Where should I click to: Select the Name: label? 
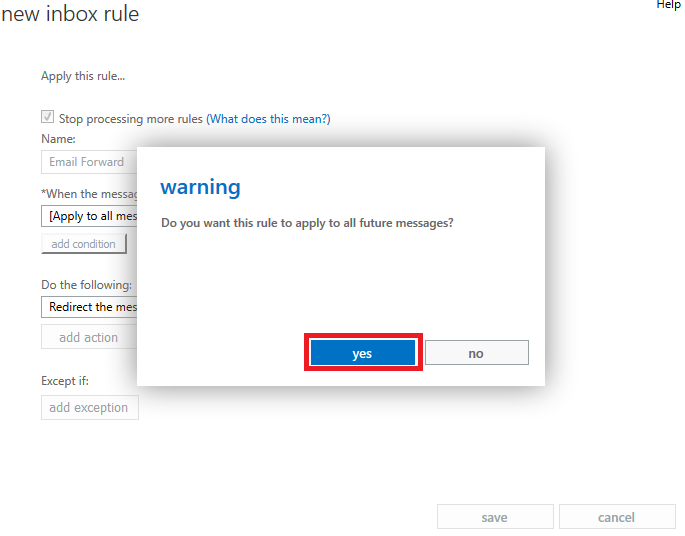pyautogui.click(x=58, y=139)
